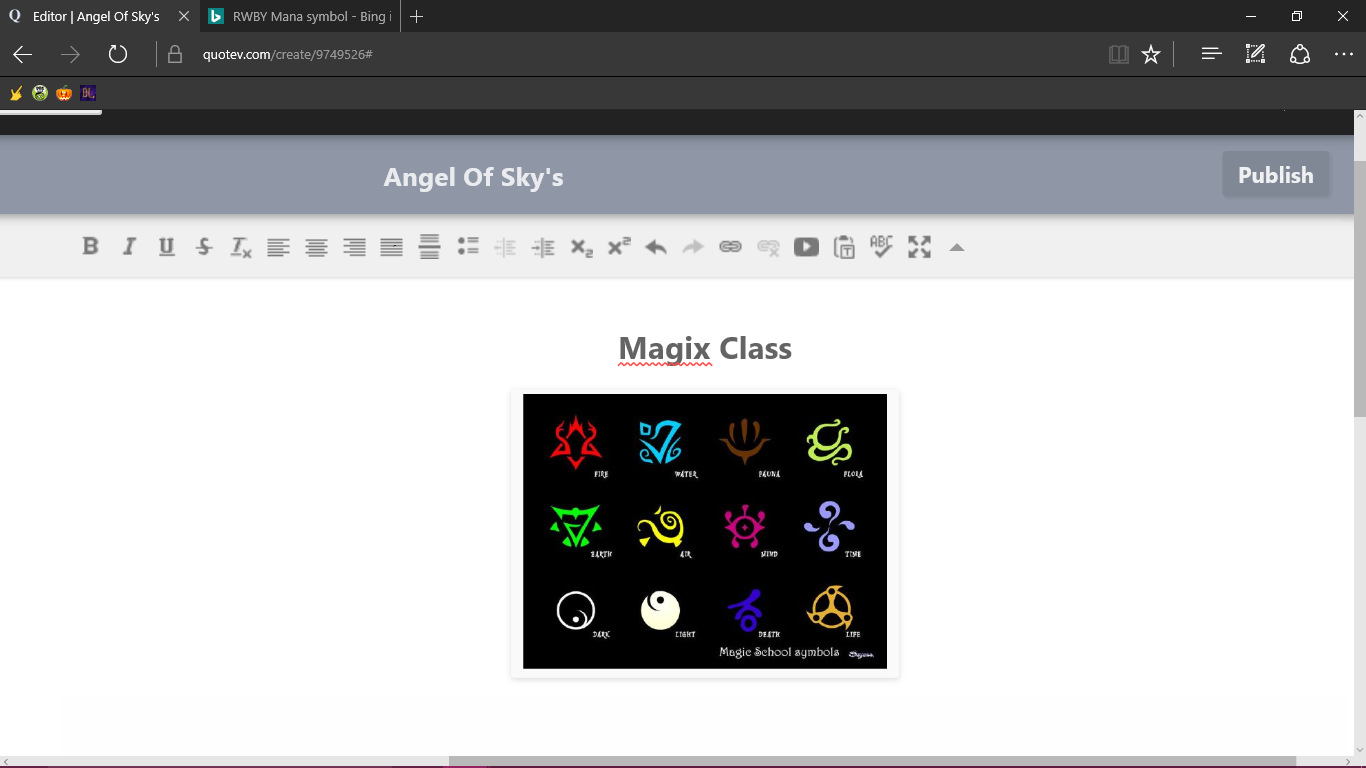Center align the text
Screen dimensions: 1366x768
click(316, 247)
